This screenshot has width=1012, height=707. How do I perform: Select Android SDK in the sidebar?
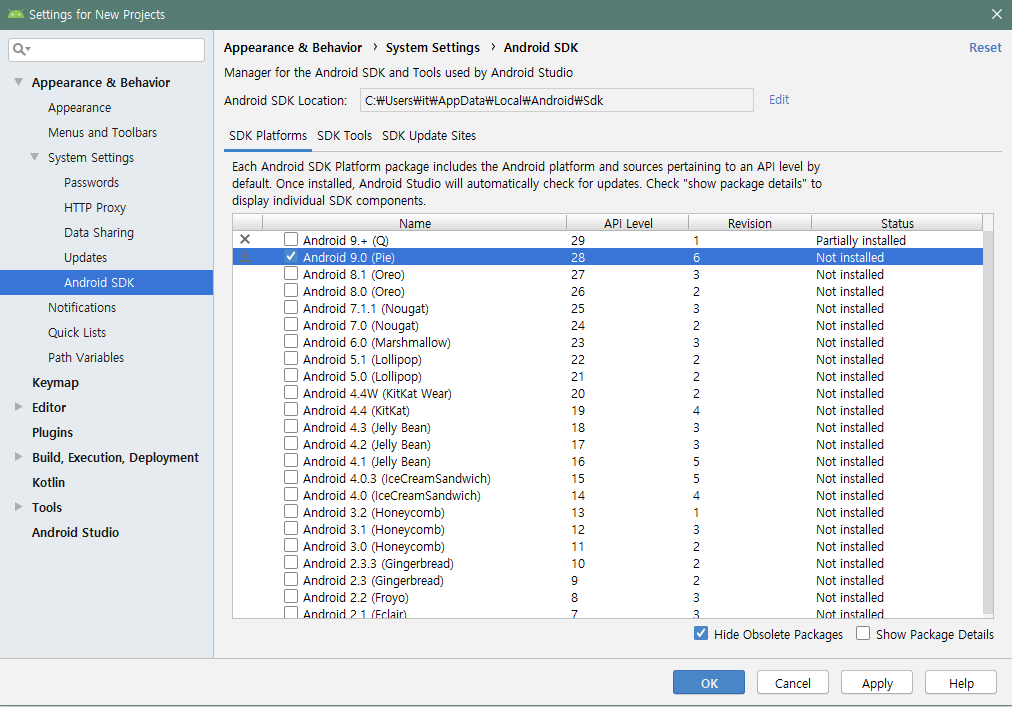106,282
